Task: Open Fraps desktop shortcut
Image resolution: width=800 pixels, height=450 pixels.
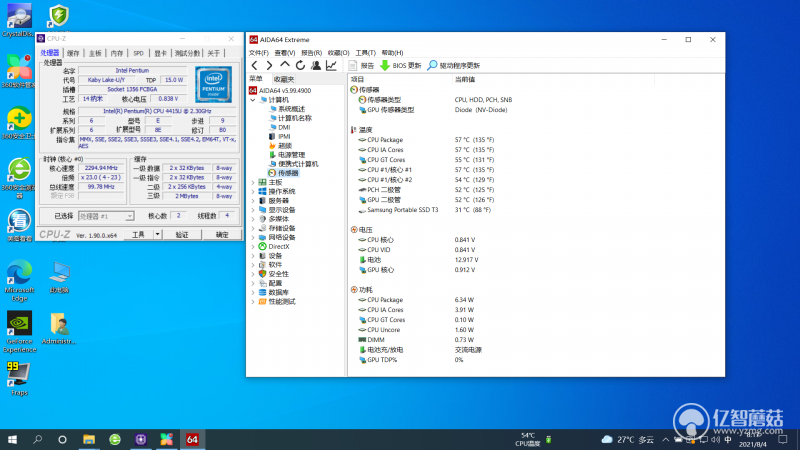Action: point(19,379)
